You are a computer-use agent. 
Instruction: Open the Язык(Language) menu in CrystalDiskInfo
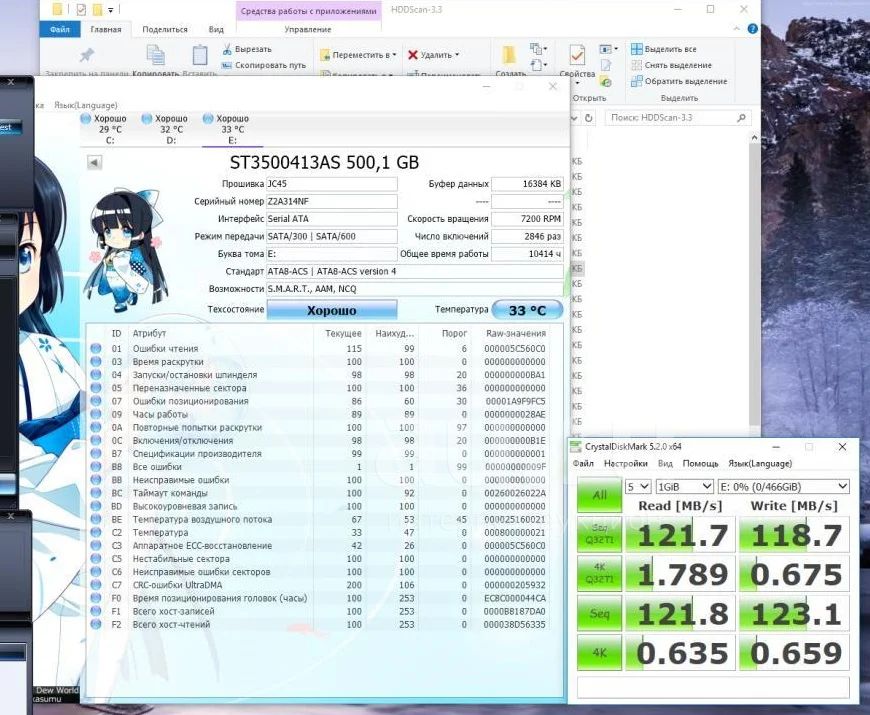85,105
